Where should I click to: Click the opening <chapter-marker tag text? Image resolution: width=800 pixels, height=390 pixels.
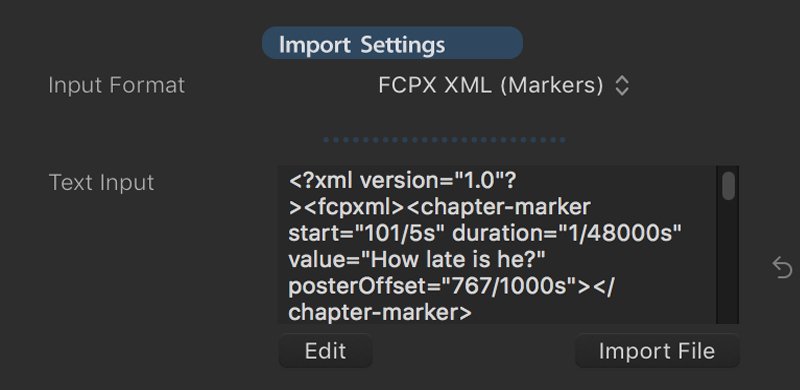[498, 207]
